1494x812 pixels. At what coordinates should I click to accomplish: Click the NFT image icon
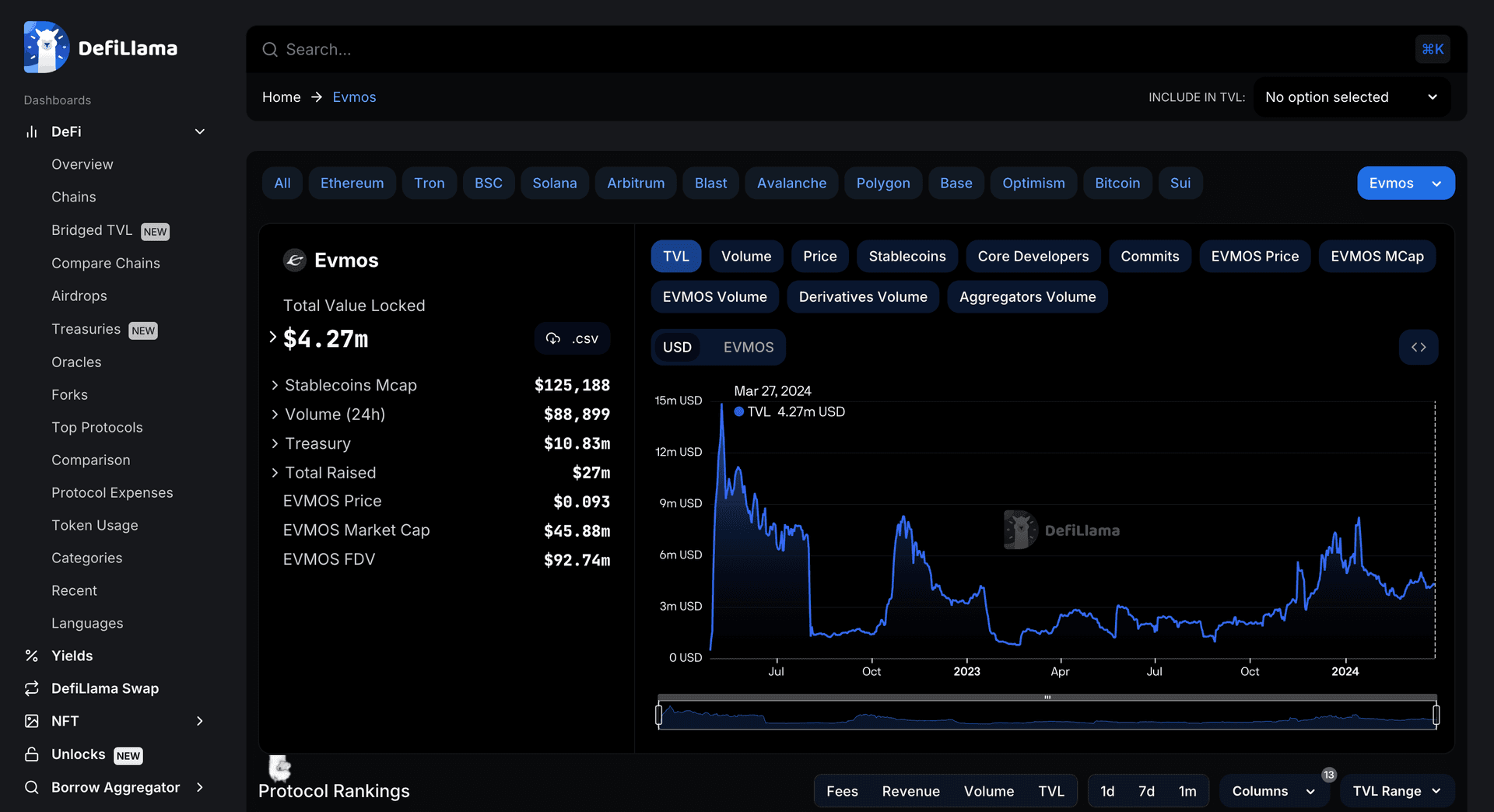[x=32, y=721]
